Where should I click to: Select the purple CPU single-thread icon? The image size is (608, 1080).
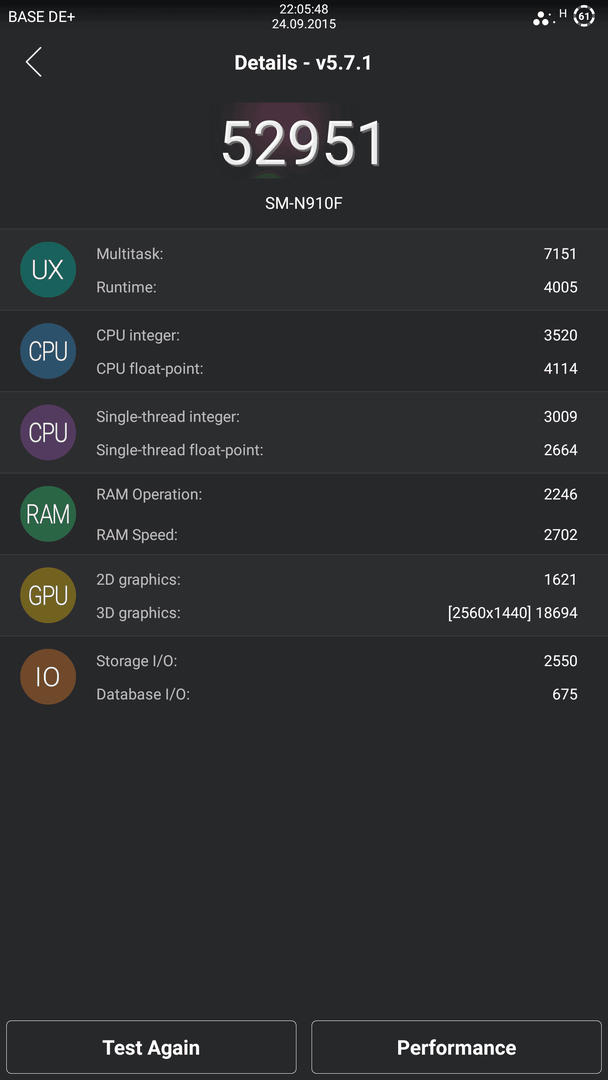point(48,433)
